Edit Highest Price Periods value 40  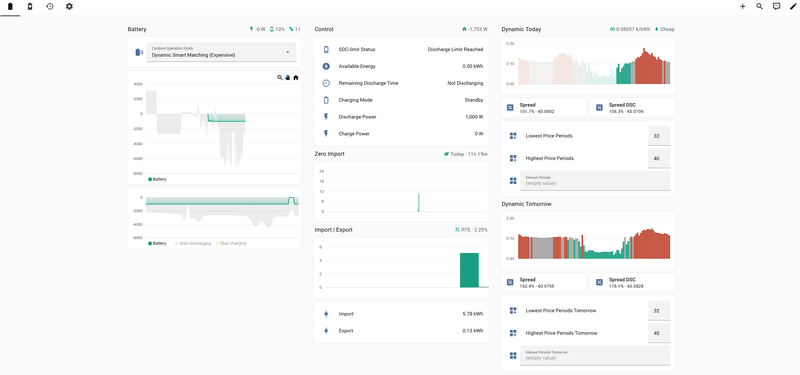tap(659, 158)
